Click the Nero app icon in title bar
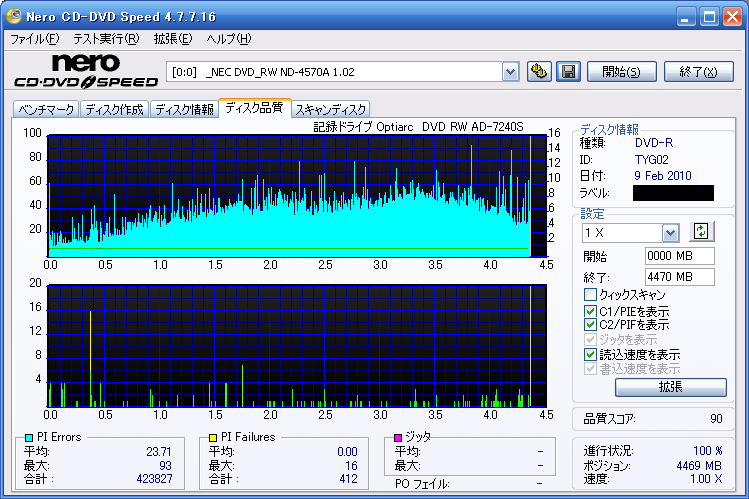Screen dimensions: 749x499 (x=13, y=16)
